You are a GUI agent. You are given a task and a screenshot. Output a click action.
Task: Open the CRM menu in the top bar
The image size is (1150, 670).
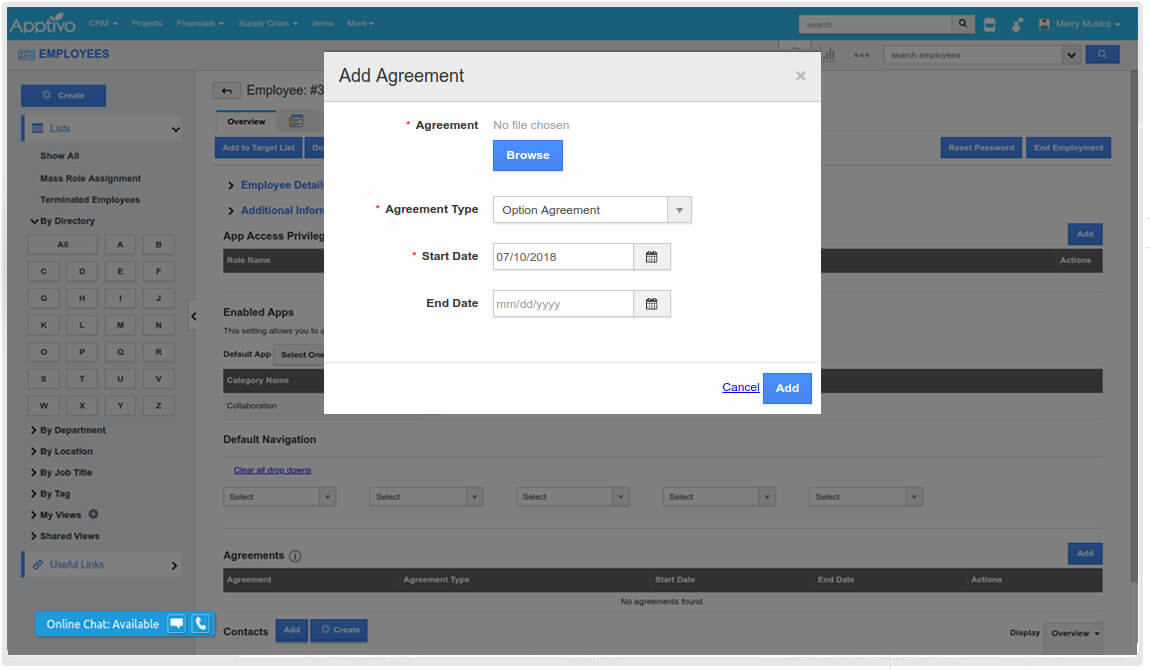click(100, 22)
